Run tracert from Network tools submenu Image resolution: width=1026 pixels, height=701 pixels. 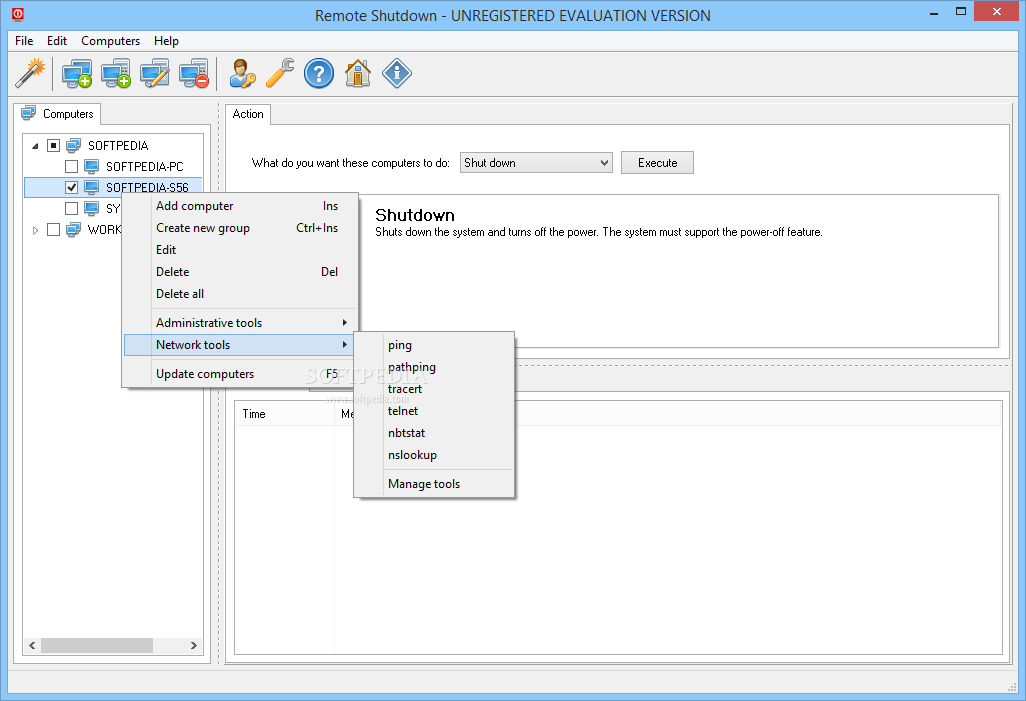(434, 389)
